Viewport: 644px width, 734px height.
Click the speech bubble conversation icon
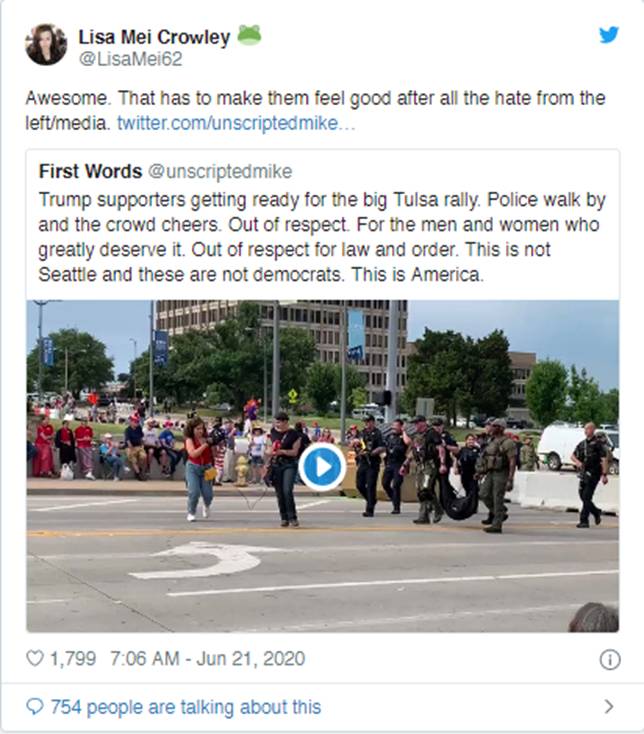point(35,707)
